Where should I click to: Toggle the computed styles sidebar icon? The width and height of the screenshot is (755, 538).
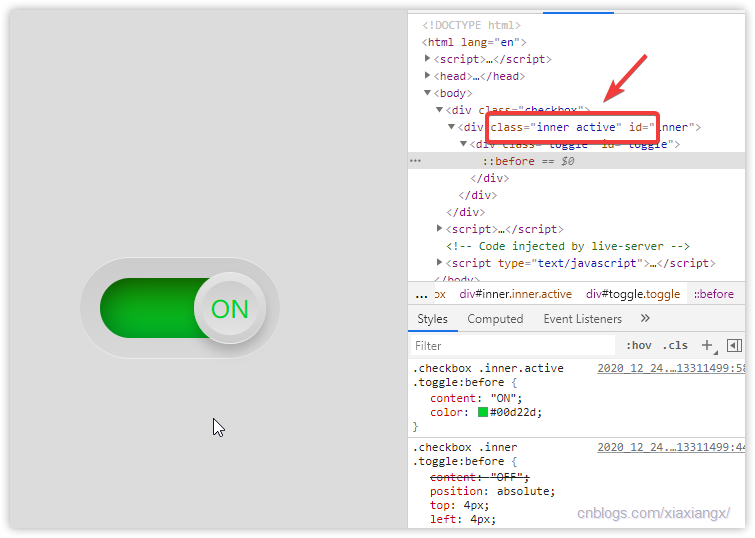coord(734,345)
